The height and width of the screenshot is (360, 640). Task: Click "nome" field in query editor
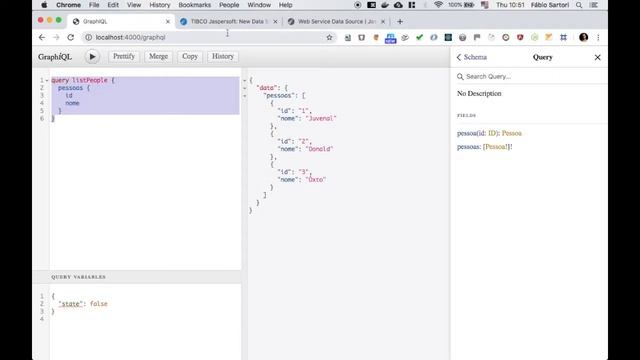(72, 103)
